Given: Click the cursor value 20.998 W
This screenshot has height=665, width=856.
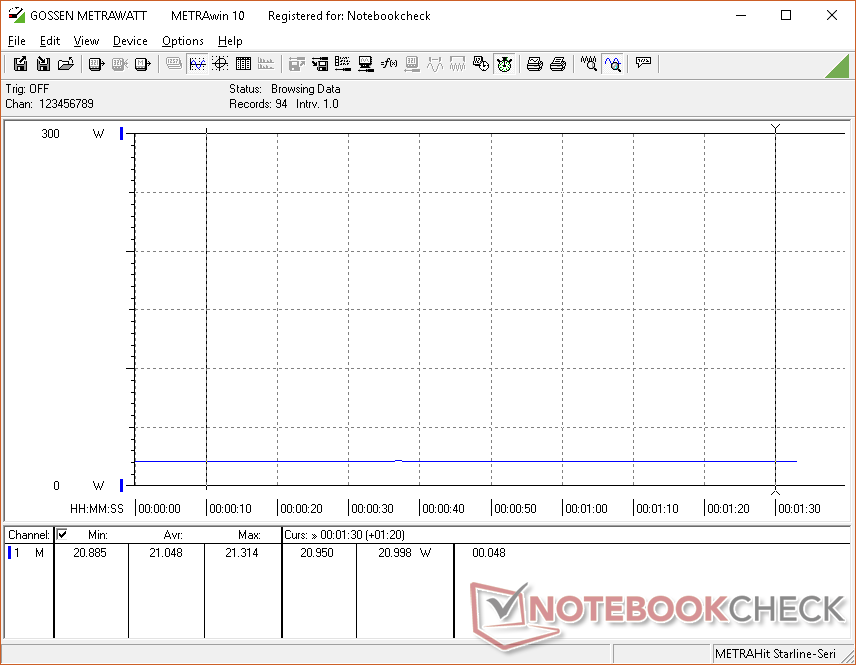Looking at the screenshot, I should pyautogui.click(x=404, y=553).
